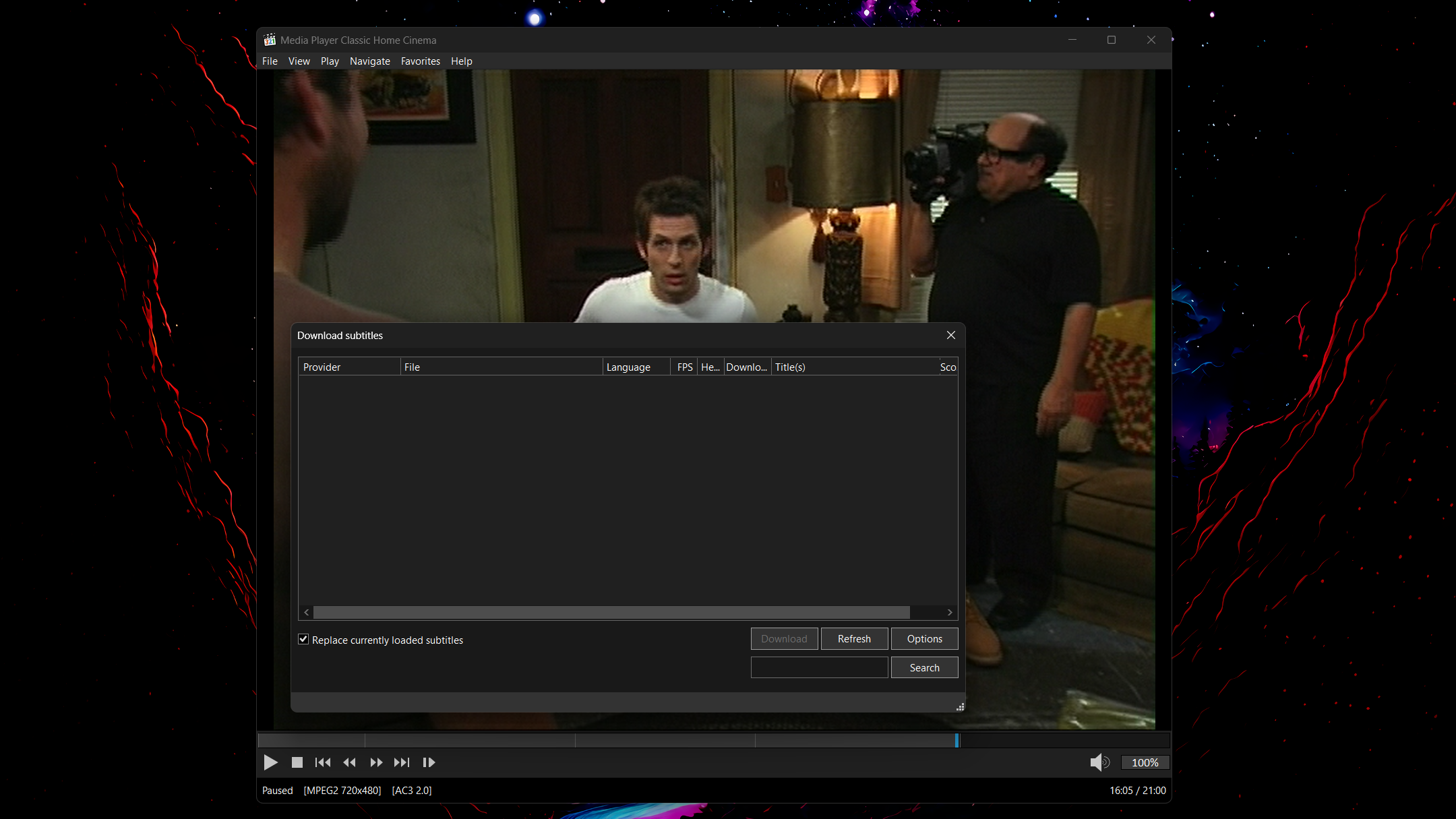Screen dimensions: 1456x819
Task: Open the Play menu
Action: coord(330,61)
